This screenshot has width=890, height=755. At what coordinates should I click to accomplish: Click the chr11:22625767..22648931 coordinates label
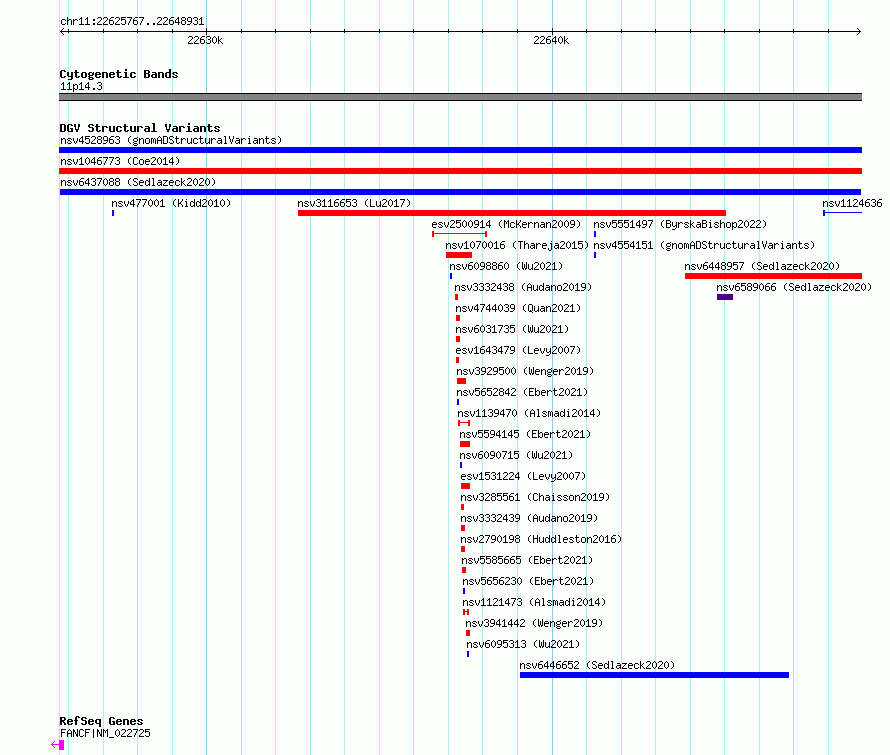click(132, 21)
